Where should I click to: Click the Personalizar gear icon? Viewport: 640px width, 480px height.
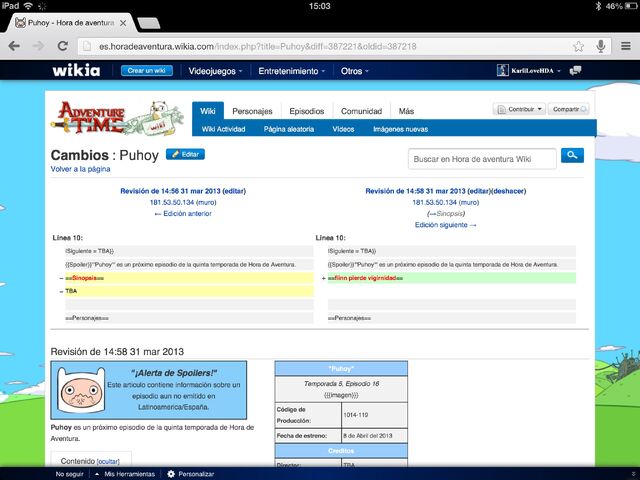click(171, 473)
